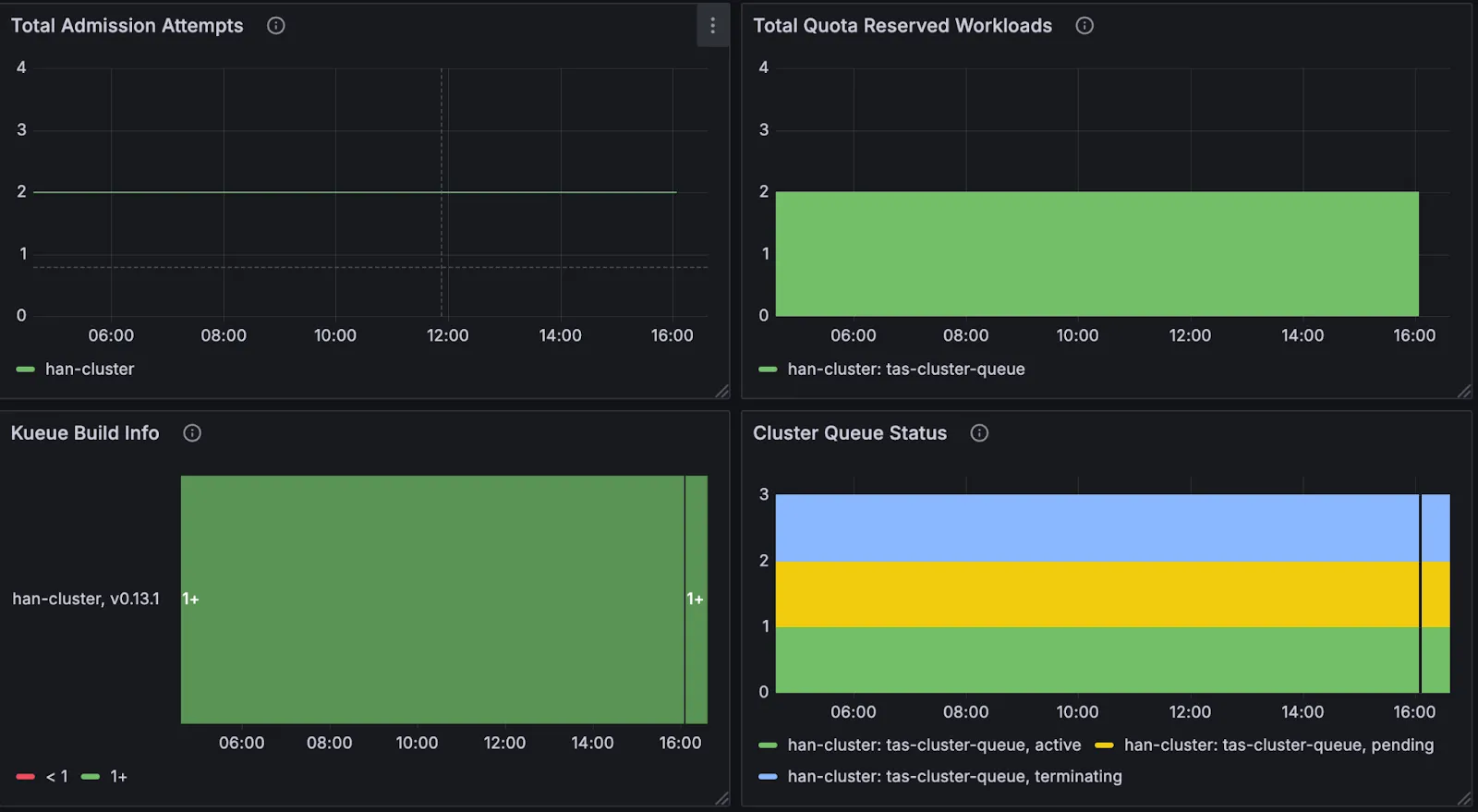The width and height of the screenshot is (1478, 812).
Task: Toggle han-cluster series in Admission Attempts legend
Action: pyautogui.click(x=90, y=370)
